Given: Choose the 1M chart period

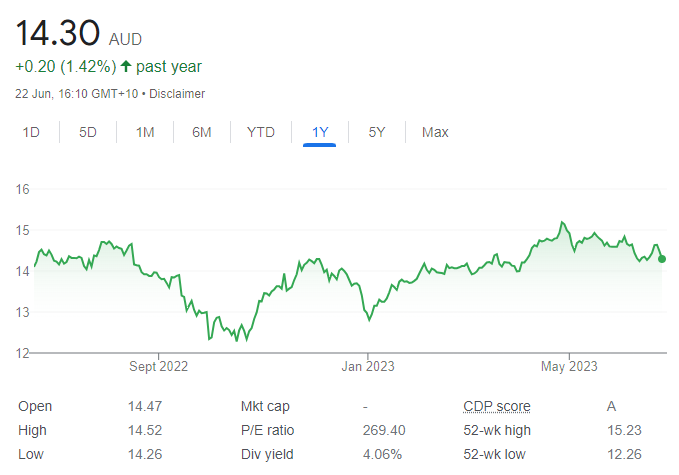Looking at the screenshot, I should [145, 132].
